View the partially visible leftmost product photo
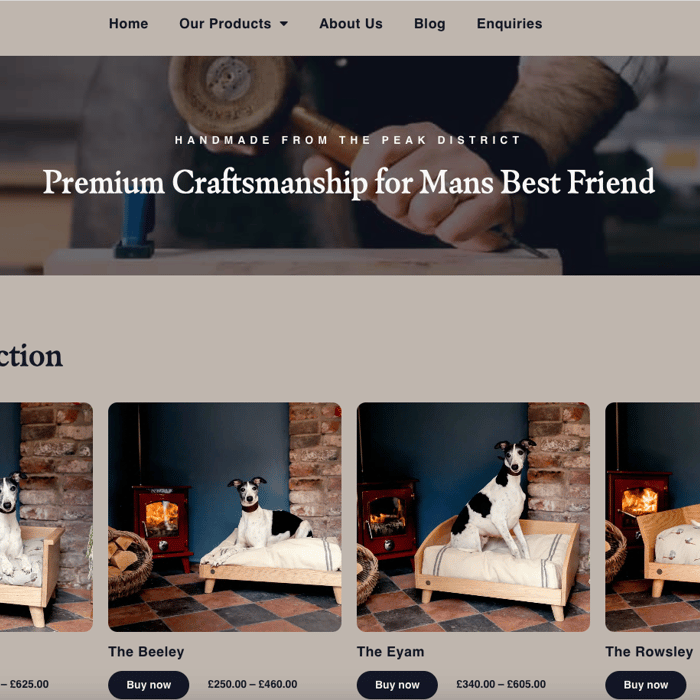The height and width of the screenshot is (700, 700). [46, 517]
